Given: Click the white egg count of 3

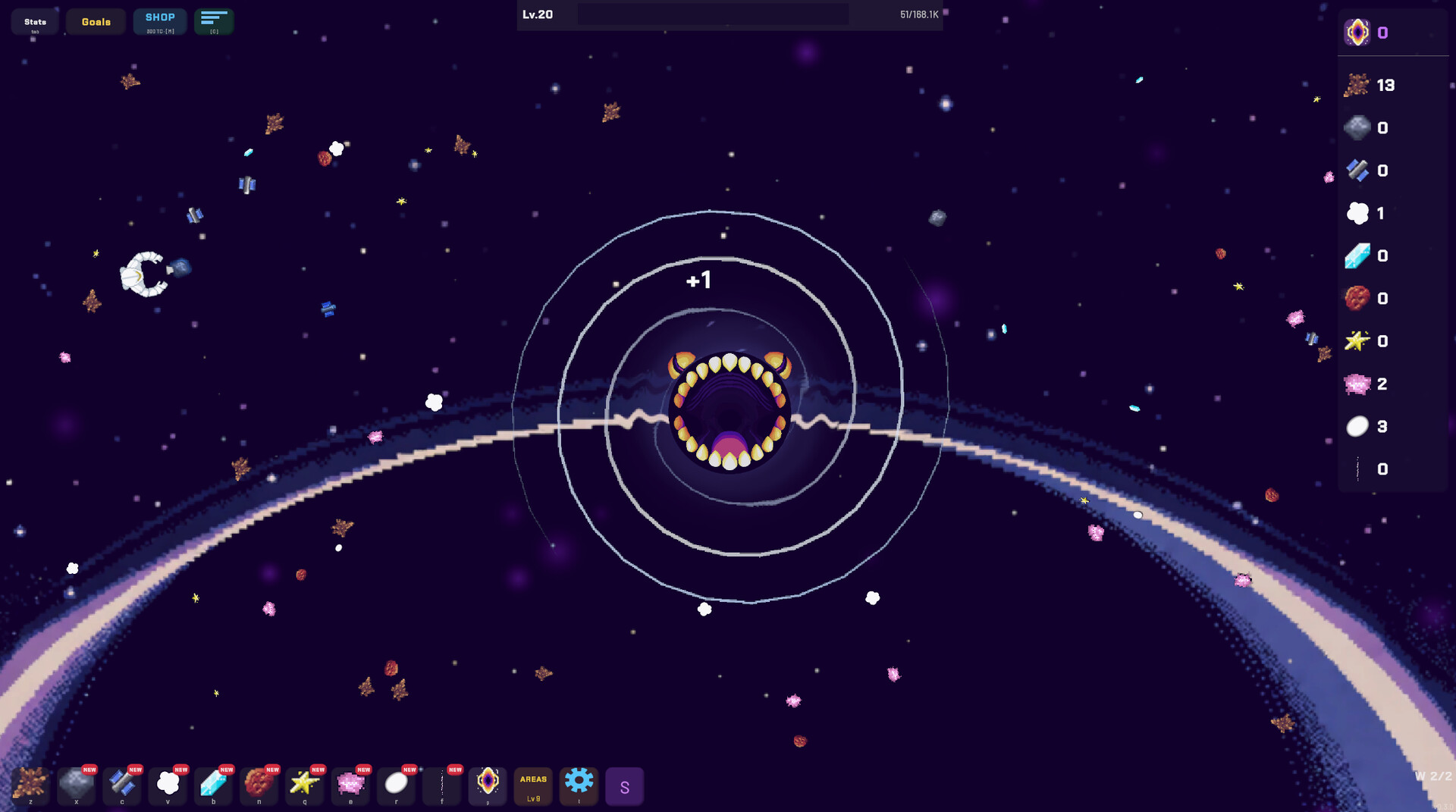Looking at the screenshot, I should tap(1382, 427).
